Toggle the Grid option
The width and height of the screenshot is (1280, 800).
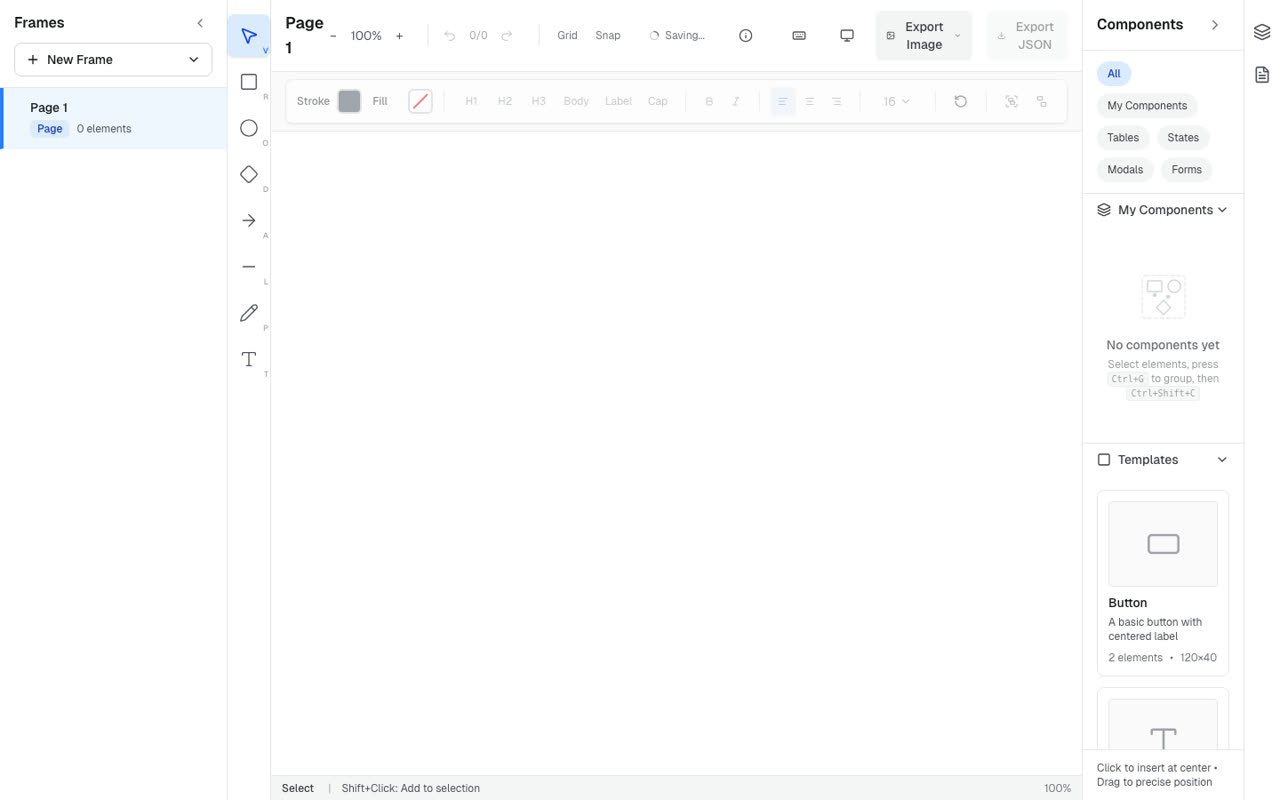pos(567,36)
